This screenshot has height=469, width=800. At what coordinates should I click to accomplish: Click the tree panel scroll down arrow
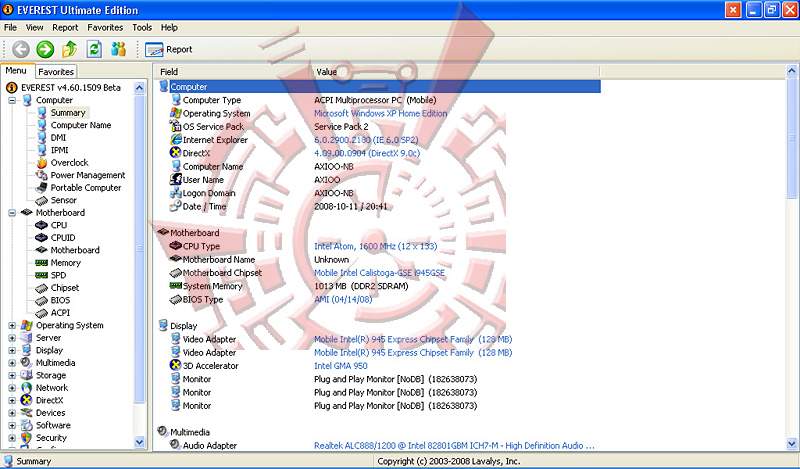click(139, 442)
